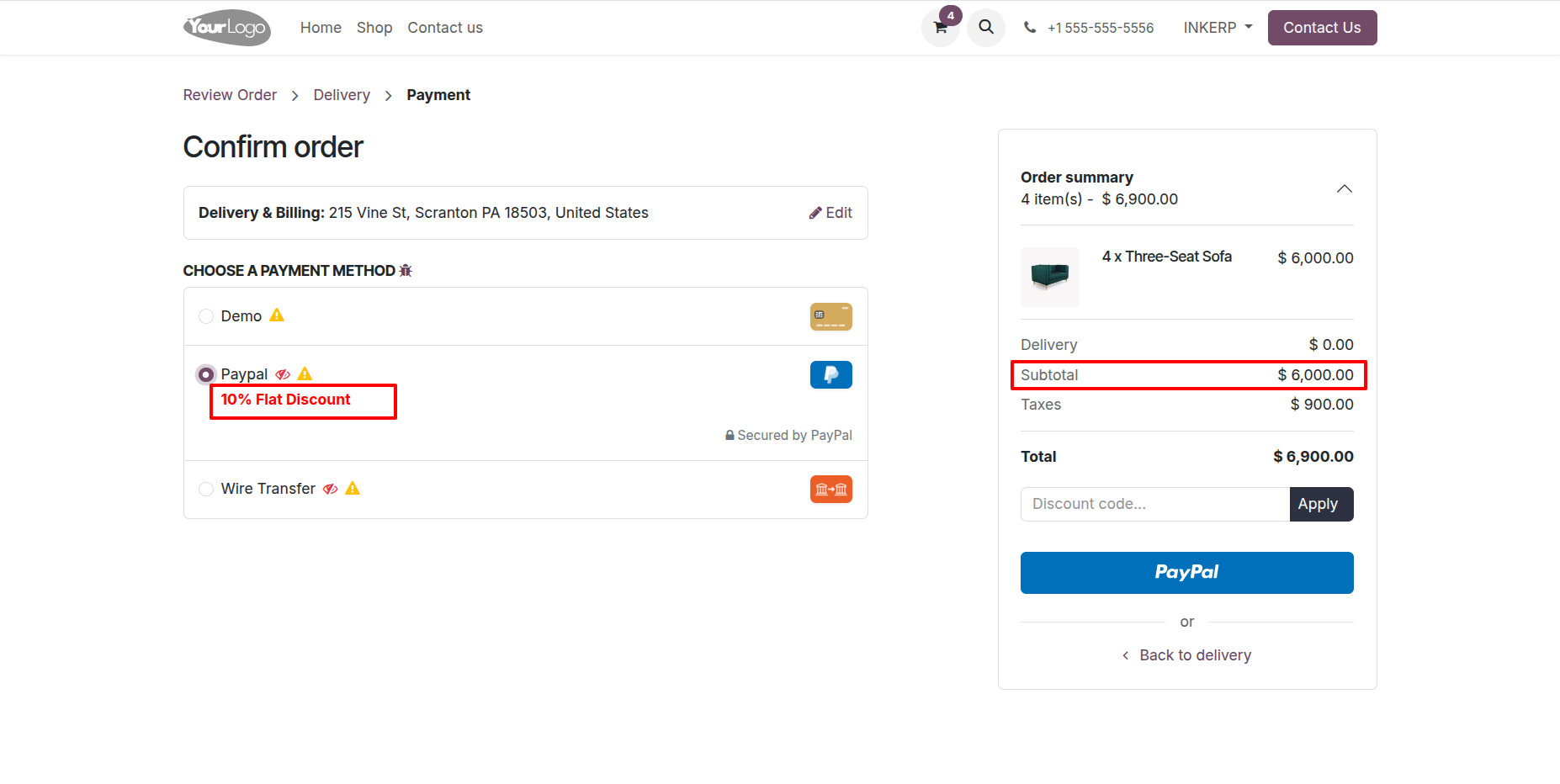
Task: Open the INKERP user dropdown
Action: pyautogui.click(x=1218, y=28)
